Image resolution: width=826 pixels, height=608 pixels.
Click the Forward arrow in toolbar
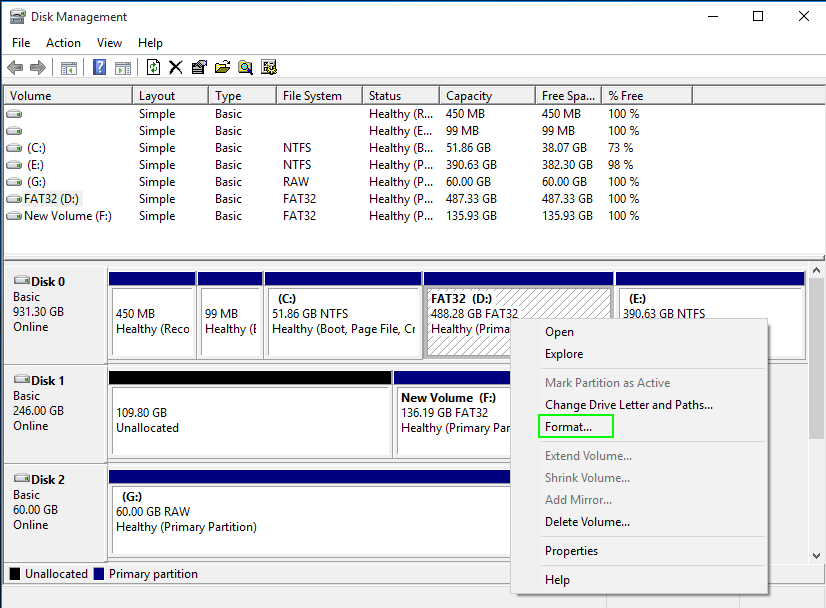[38, 67]
